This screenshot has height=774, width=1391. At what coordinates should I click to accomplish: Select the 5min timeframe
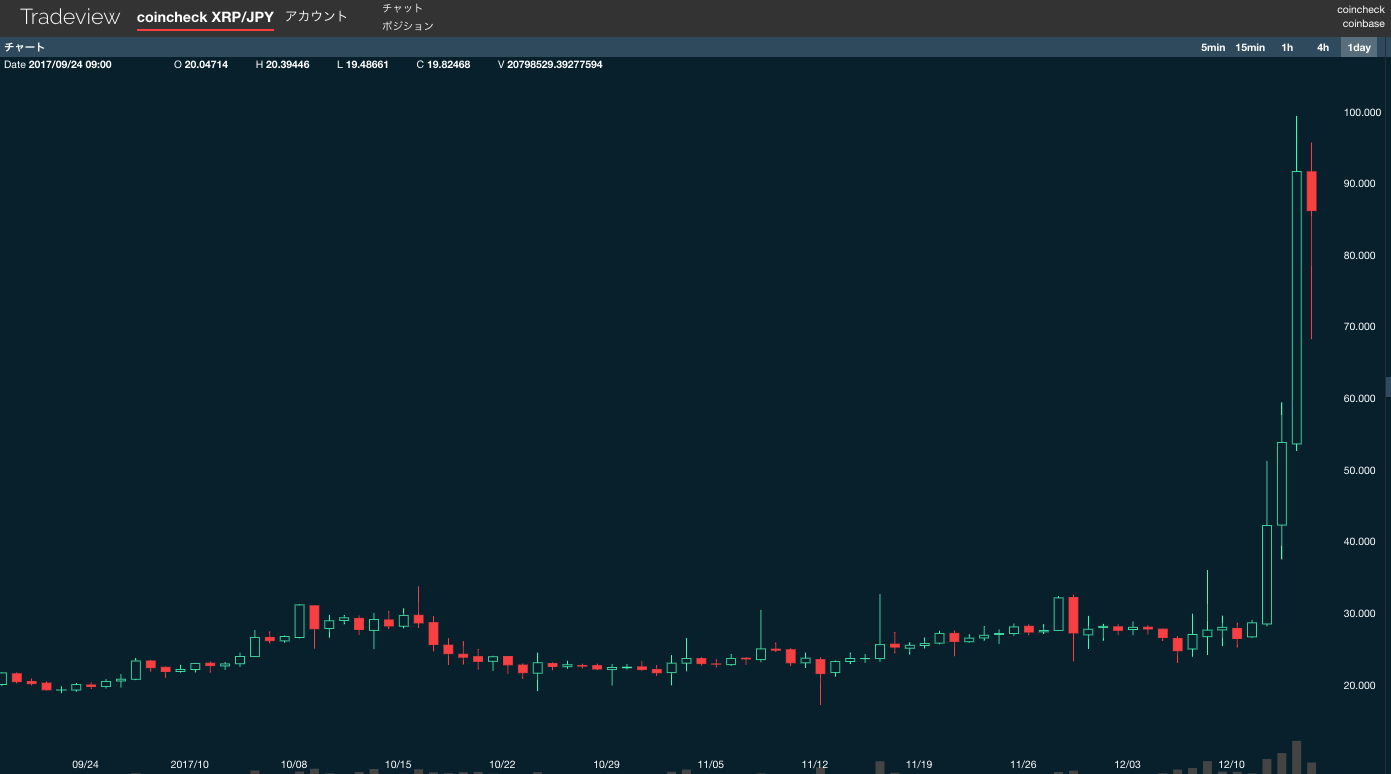(x=1212, y=46)
